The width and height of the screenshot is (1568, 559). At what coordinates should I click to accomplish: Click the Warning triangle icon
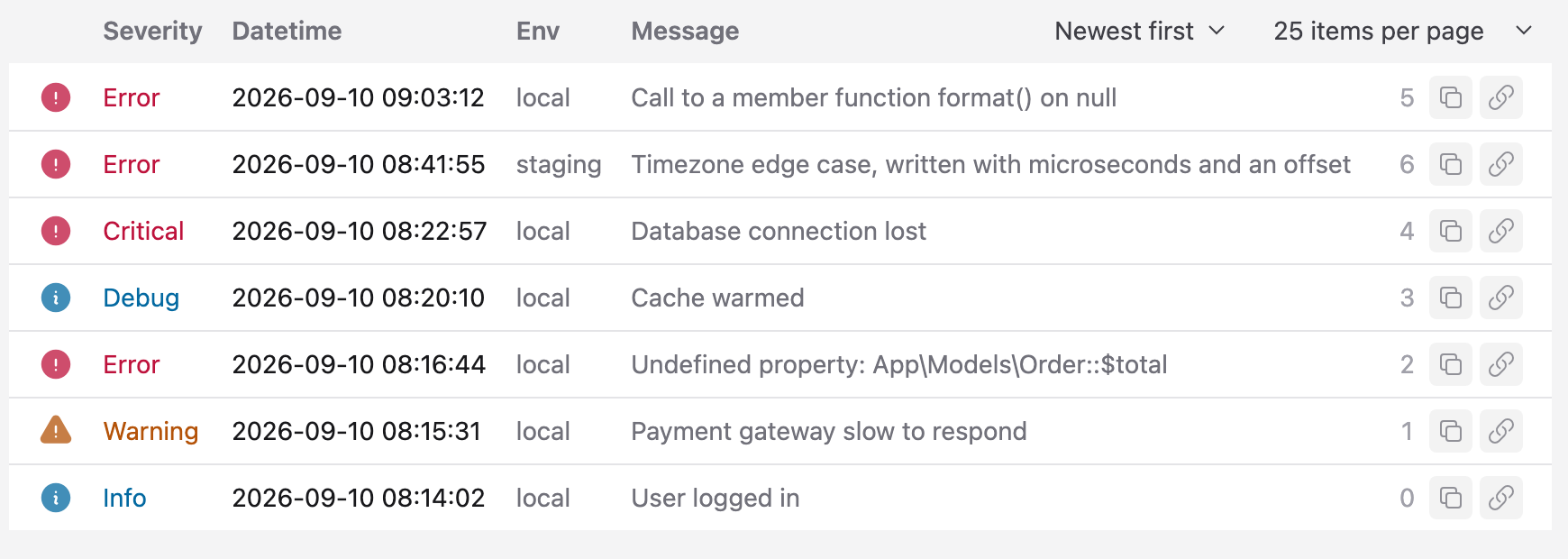pyautogui.click(x=56, y=430)
